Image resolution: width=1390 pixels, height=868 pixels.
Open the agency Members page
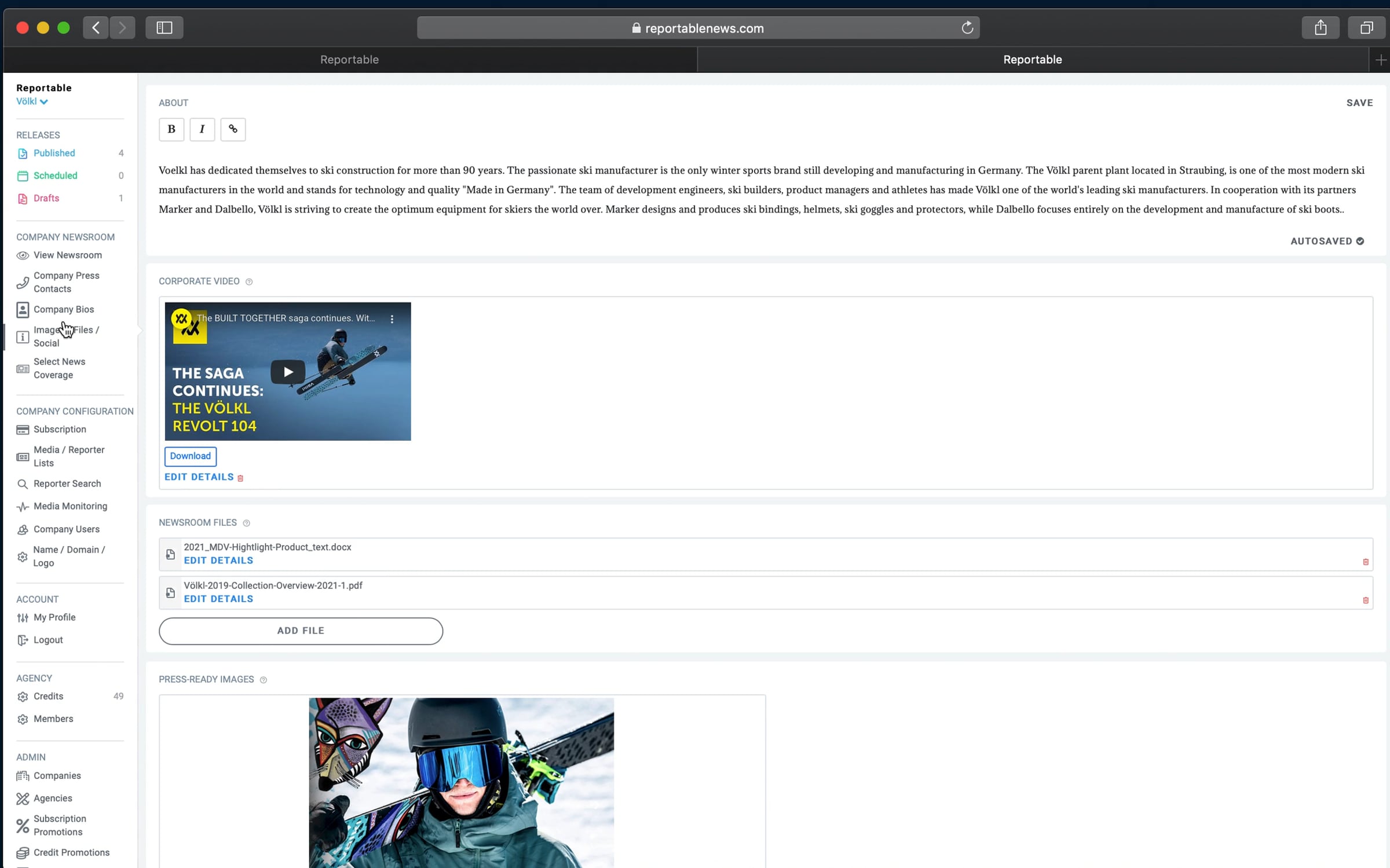point(53,719)
